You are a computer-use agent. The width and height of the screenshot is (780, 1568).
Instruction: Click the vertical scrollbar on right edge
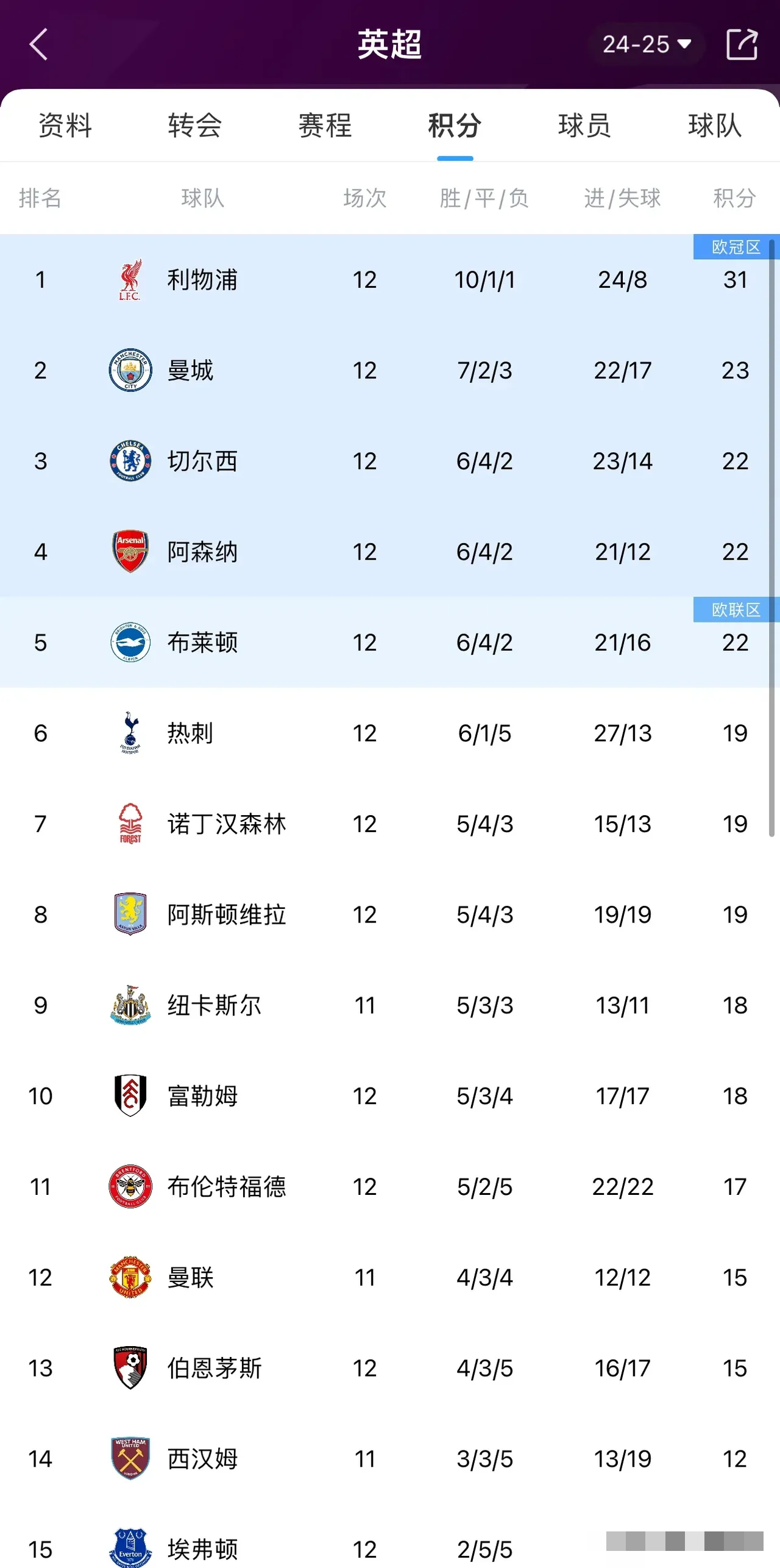pos(771,536)
